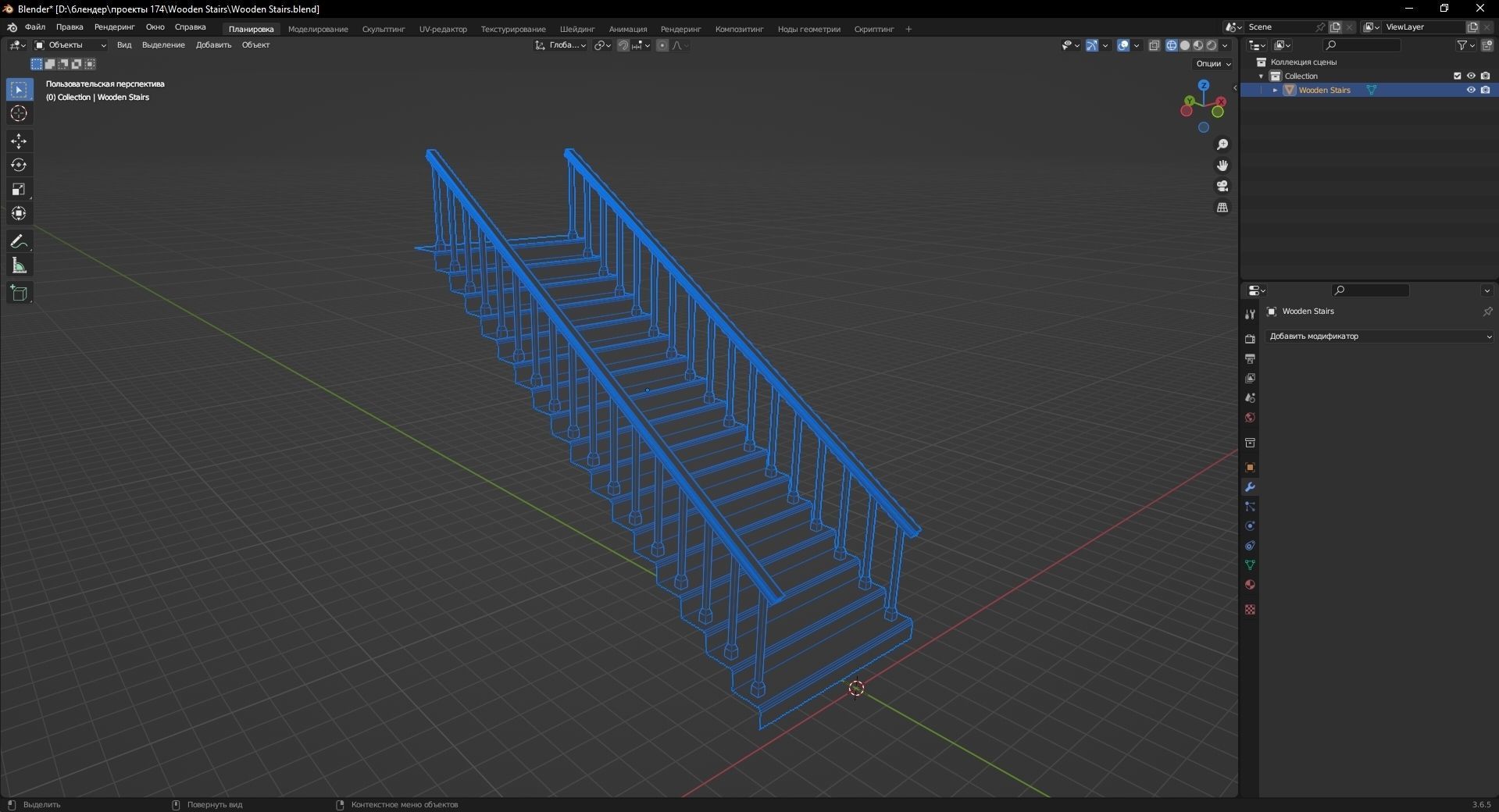Open the View Layer properties tab

click(1250, 378)
